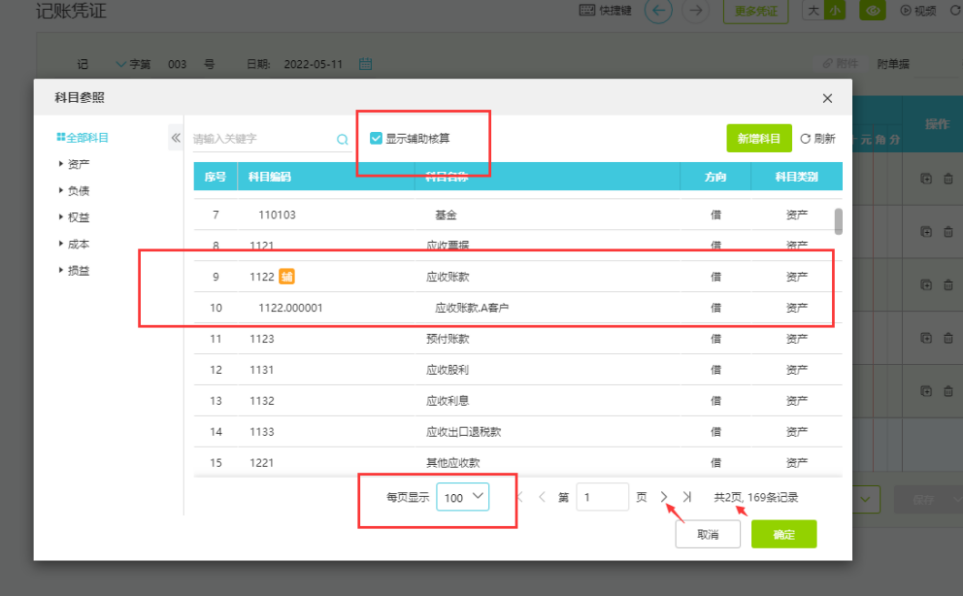Click the first row's insert-line icon
963x596 pixels.
(x=926, y=178)
